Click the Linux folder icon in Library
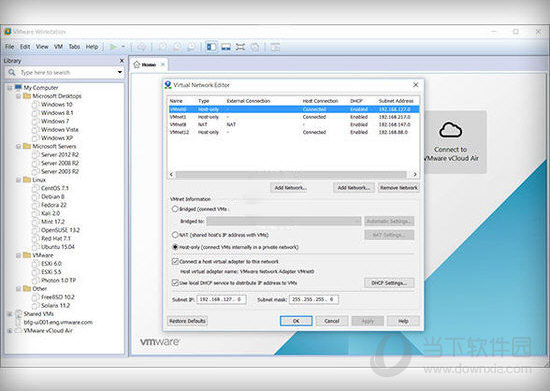 (27, 180)
